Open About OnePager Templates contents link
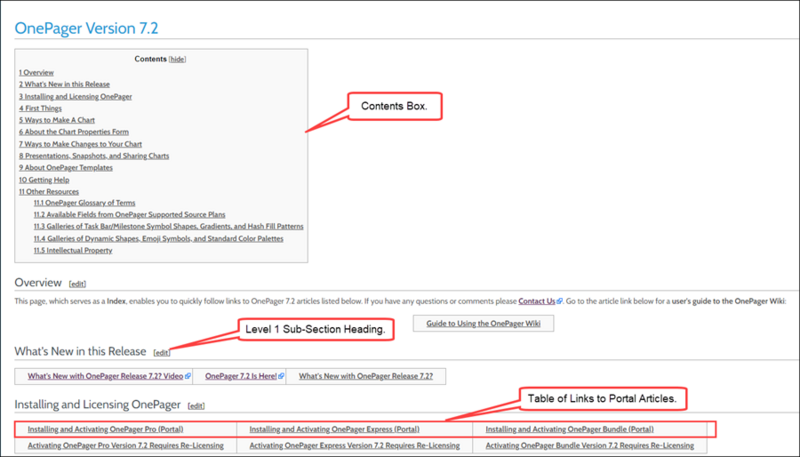800x457 pixels. pos(66,167)
